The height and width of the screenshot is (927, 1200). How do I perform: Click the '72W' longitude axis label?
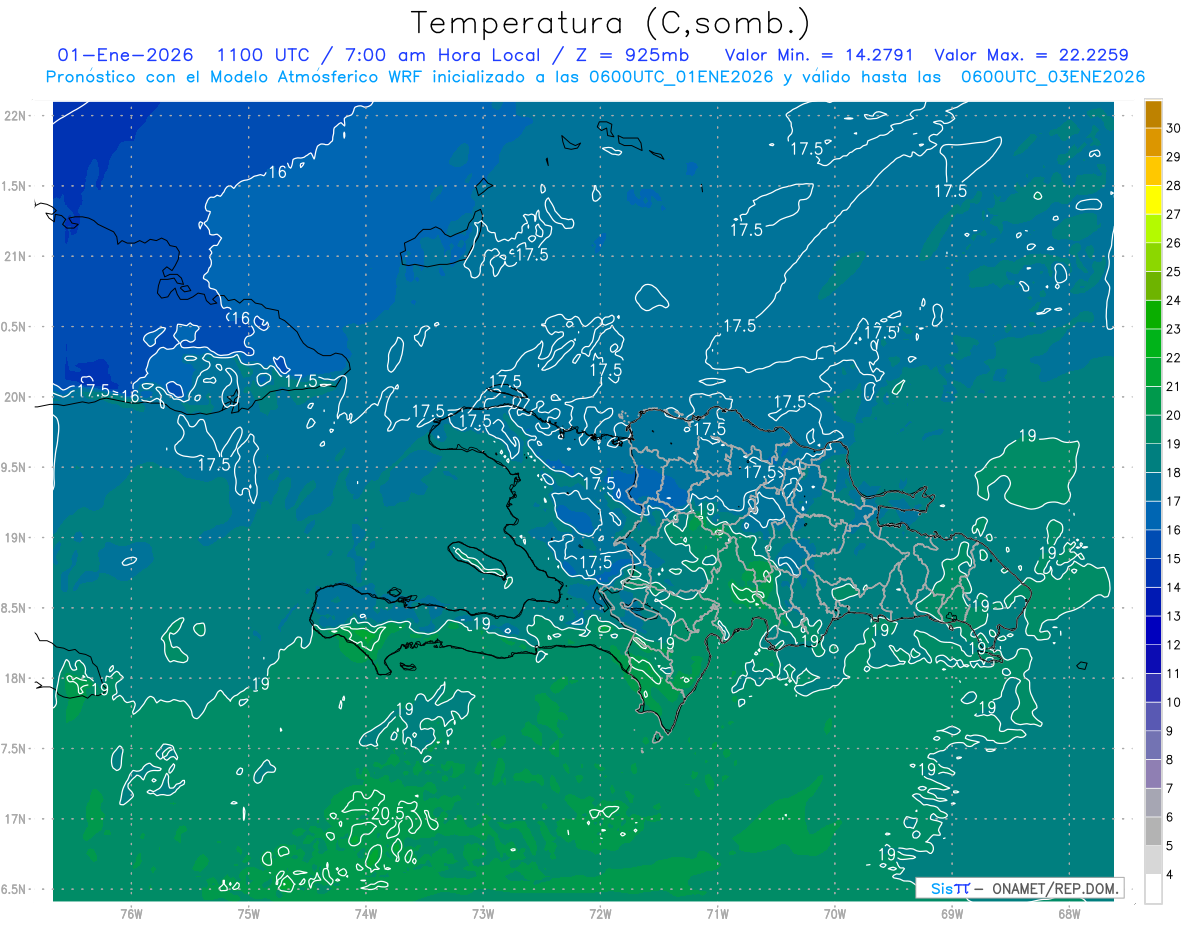600,914
